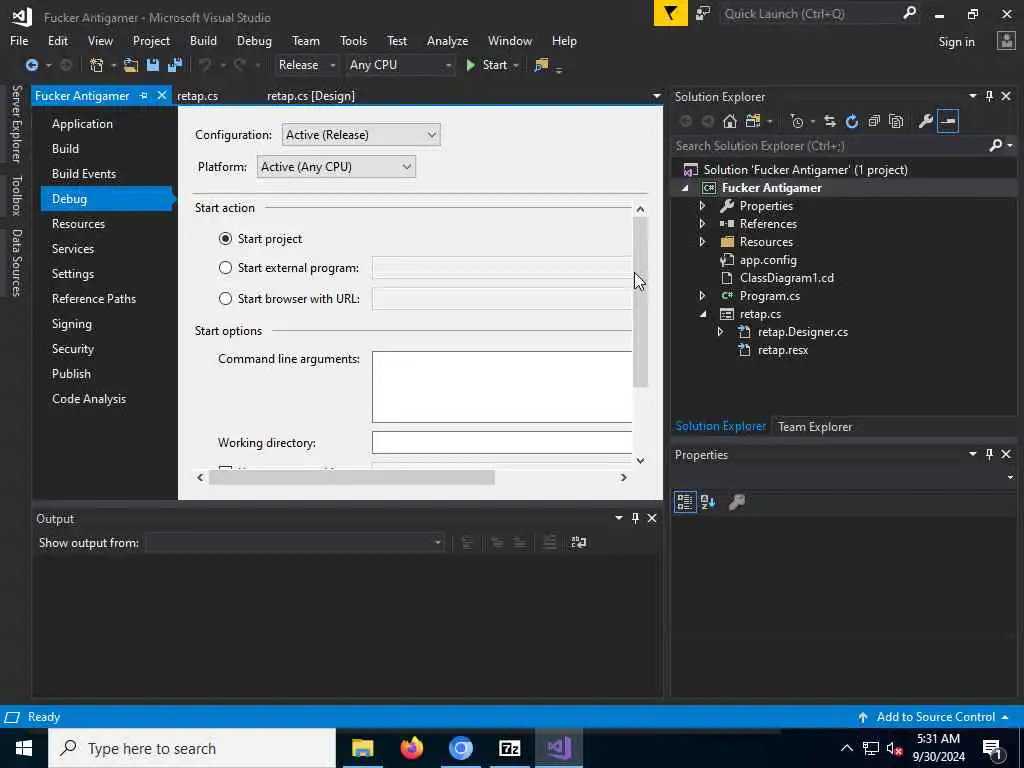This screenshot has height=768, width=1024.
Task: Click the Collapse All icon in Solution Explorer
Action: [x=874, y=121]
